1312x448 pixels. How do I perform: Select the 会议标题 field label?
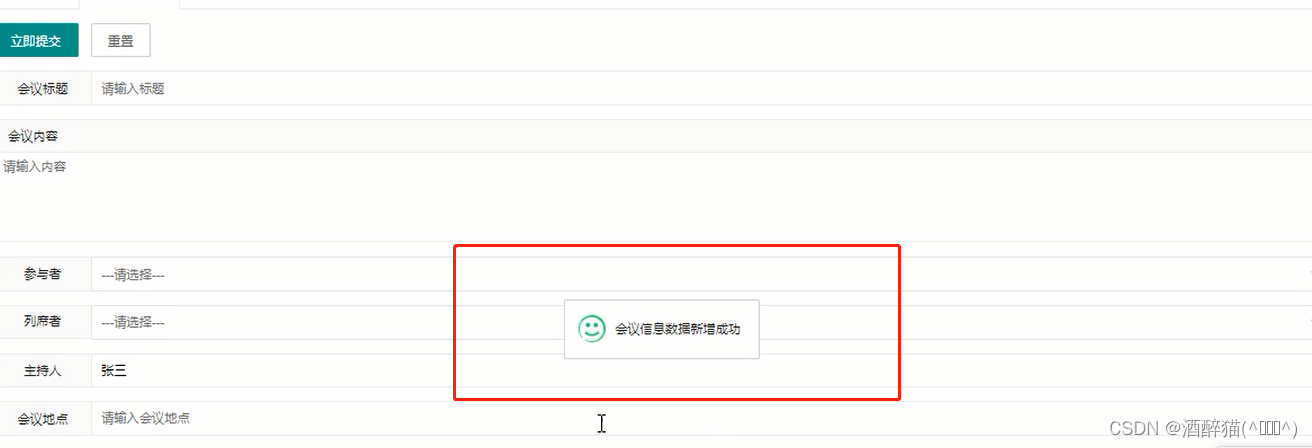pyautogui.click(x=43, y=88)
